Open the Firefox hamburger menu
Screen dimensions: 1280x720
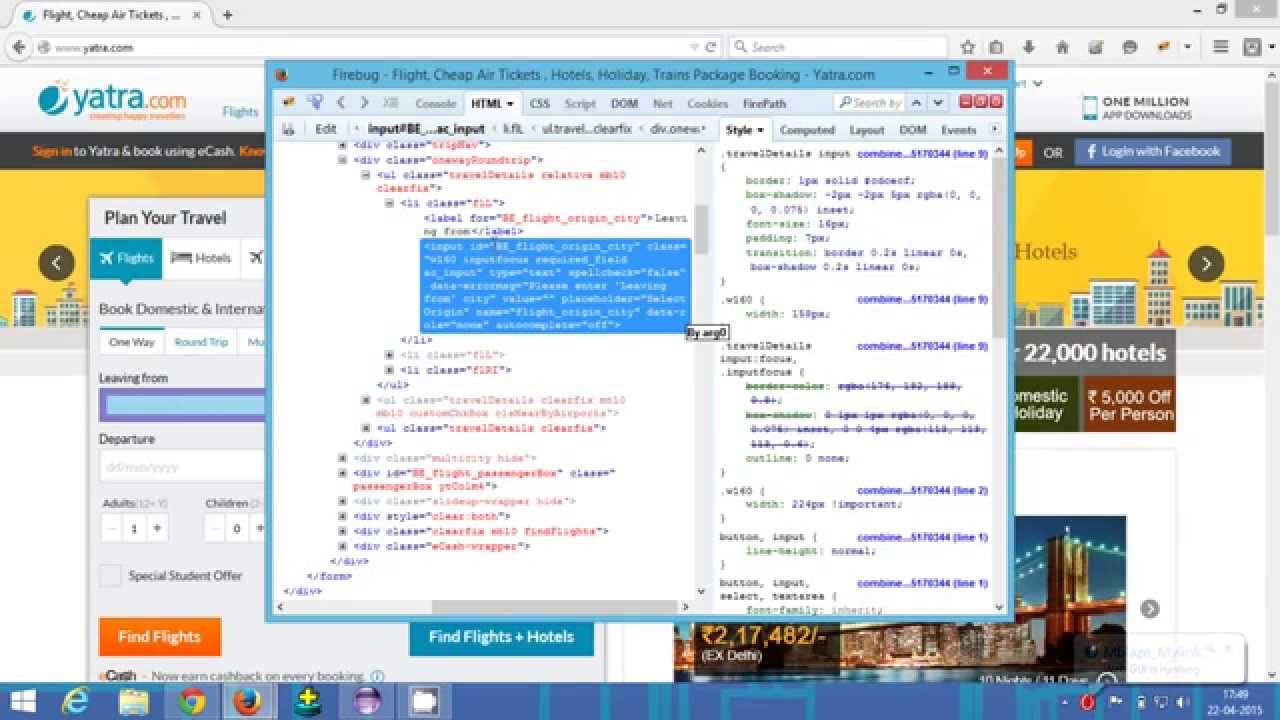(x=1220, y=47)
